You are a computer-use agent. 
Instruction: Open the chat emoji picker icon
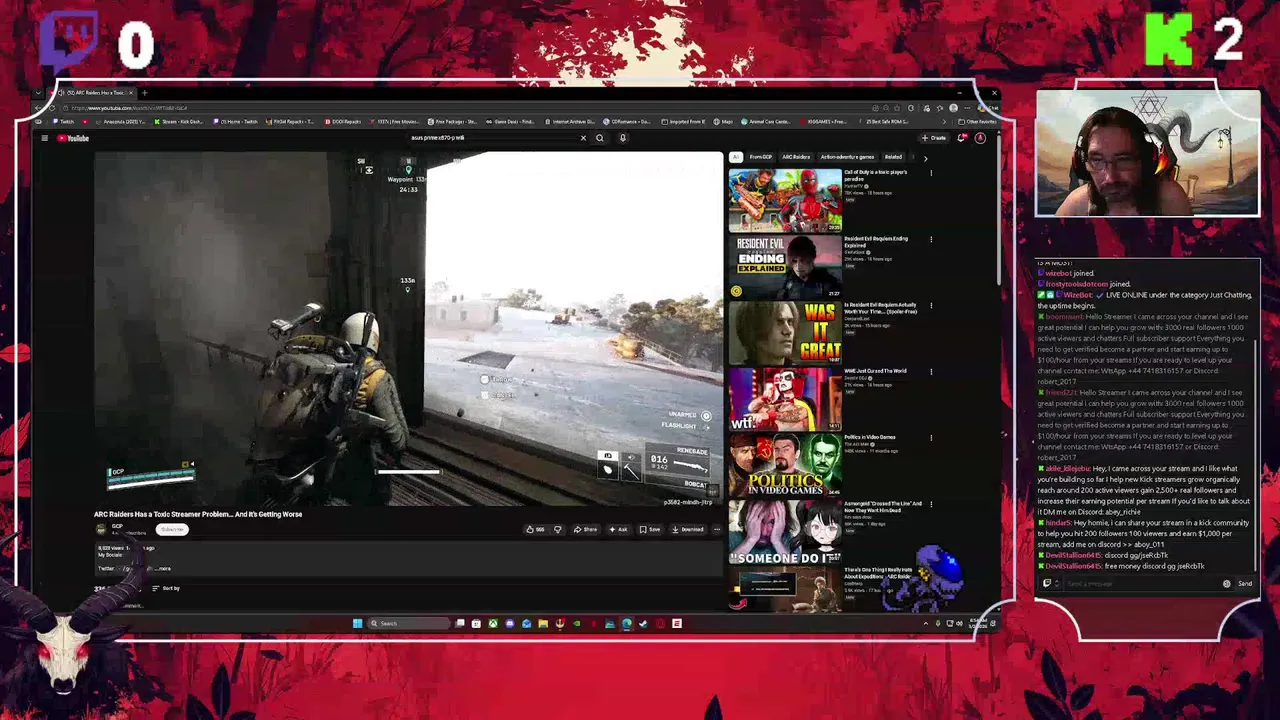click(x=1227, y=584)
